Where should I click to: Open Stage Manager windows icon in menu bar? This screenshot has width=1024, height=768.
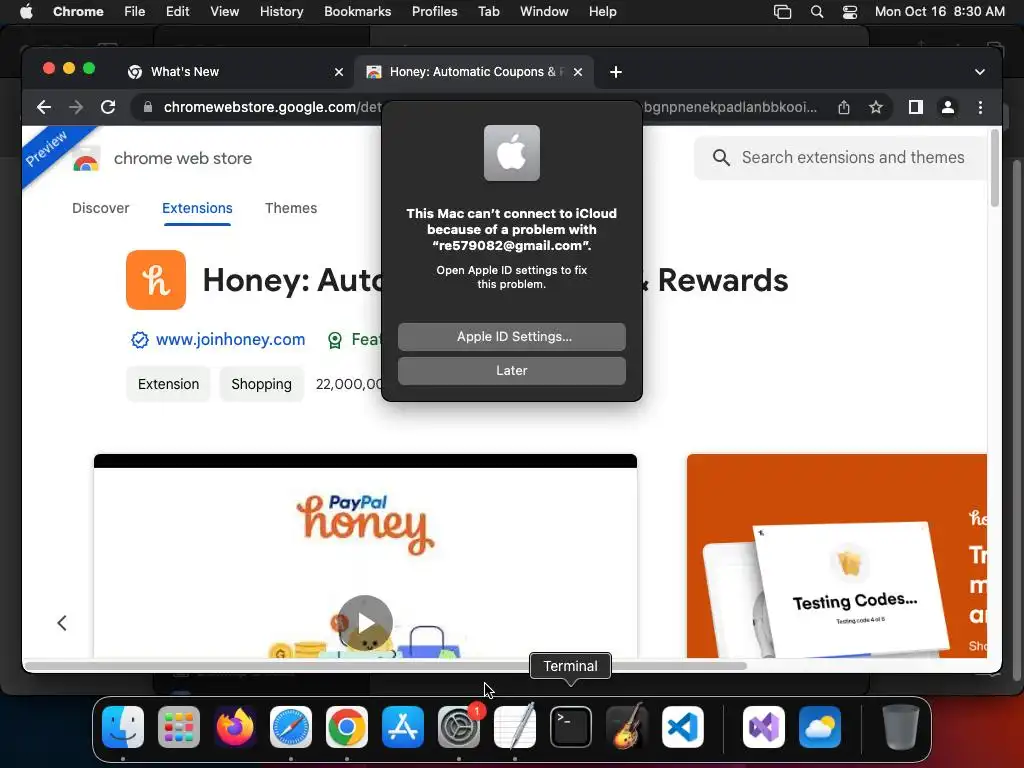click(x=782, y=11)
